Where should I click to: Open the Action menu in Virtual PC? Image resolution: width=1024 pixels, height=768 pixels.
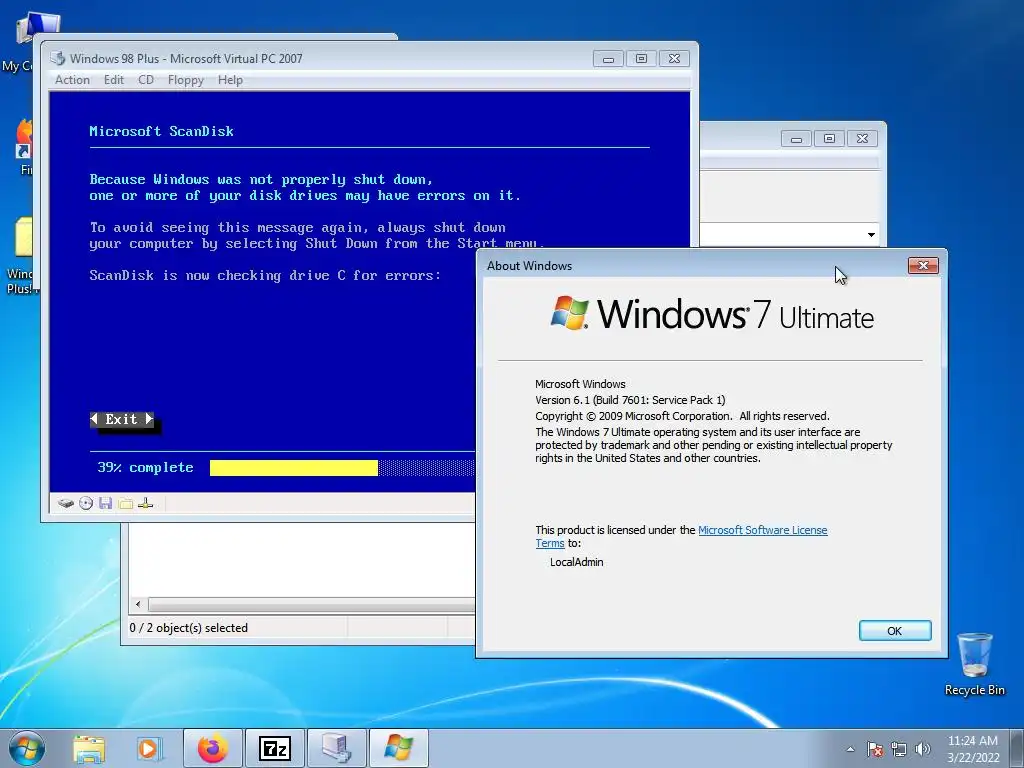72,80
